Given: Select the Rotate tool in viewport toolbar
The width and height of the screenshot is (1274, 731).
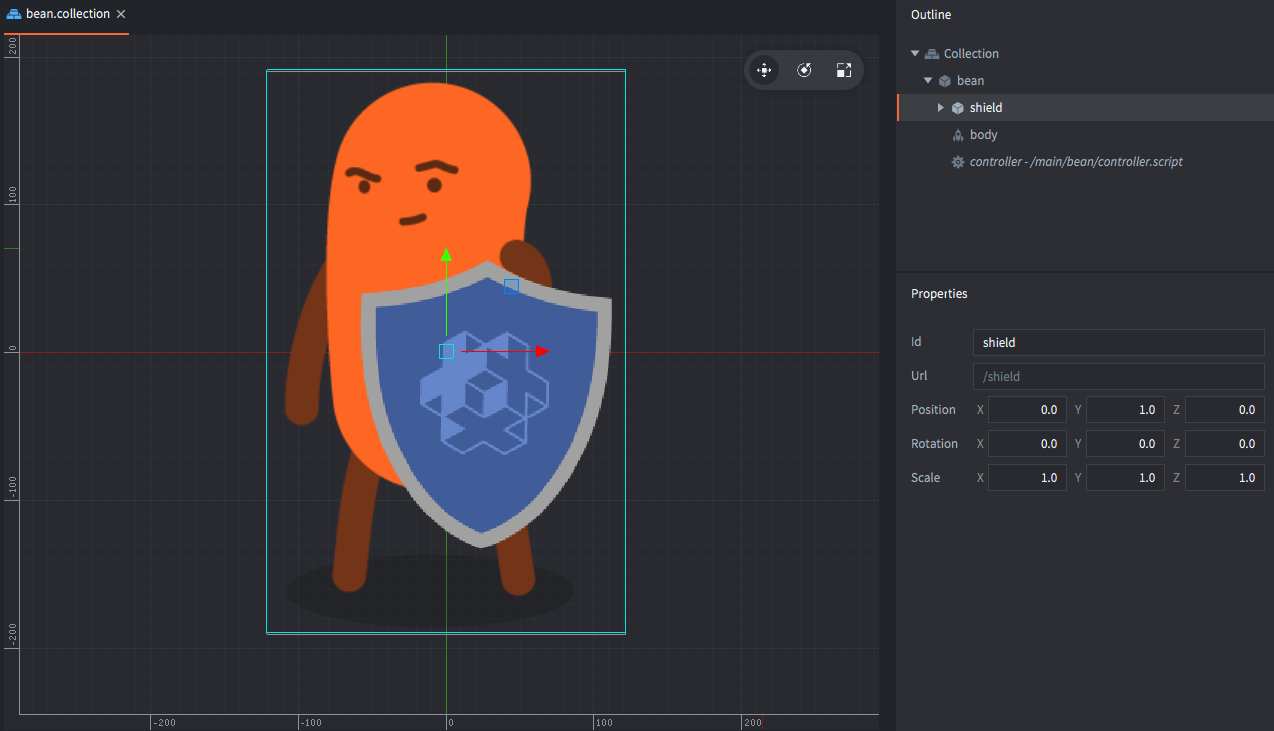Looking at the screenshot, I should tap(804, 70).
